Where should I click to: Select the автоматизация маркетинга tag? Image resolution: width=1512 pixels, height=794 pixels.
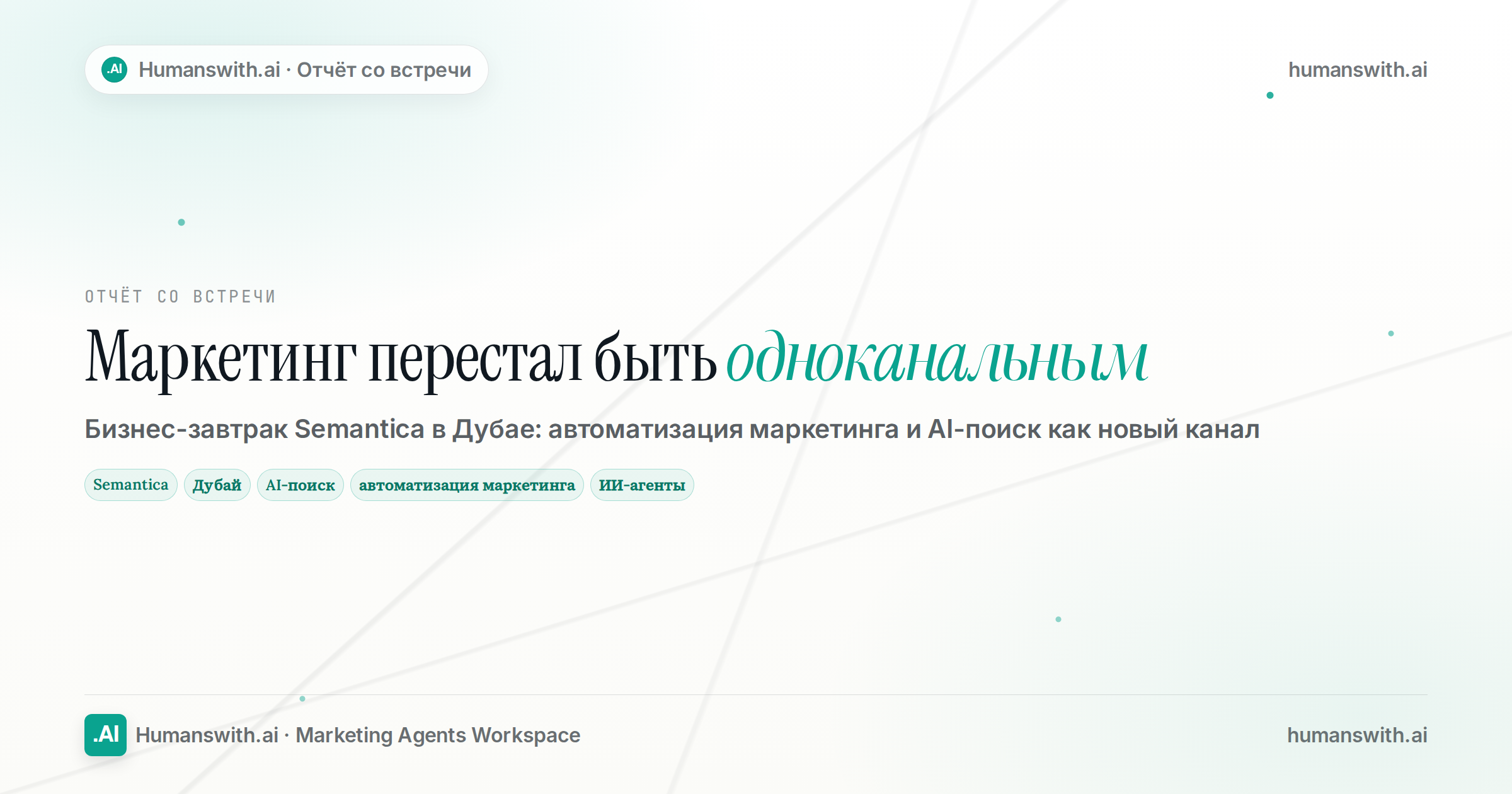tap(467, 485)
